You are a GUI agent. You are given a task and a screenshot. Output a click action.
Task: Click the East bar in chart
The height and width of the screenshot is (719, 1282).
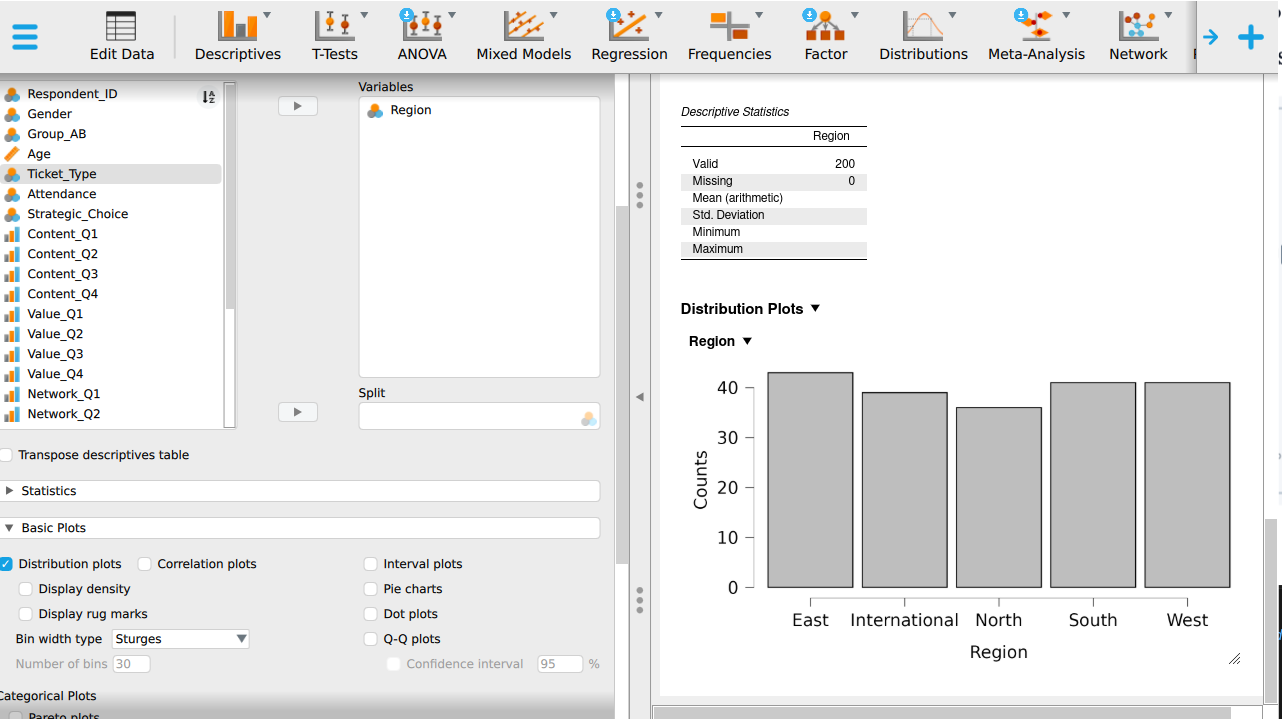pyautogui.click(x=810, y=480)
